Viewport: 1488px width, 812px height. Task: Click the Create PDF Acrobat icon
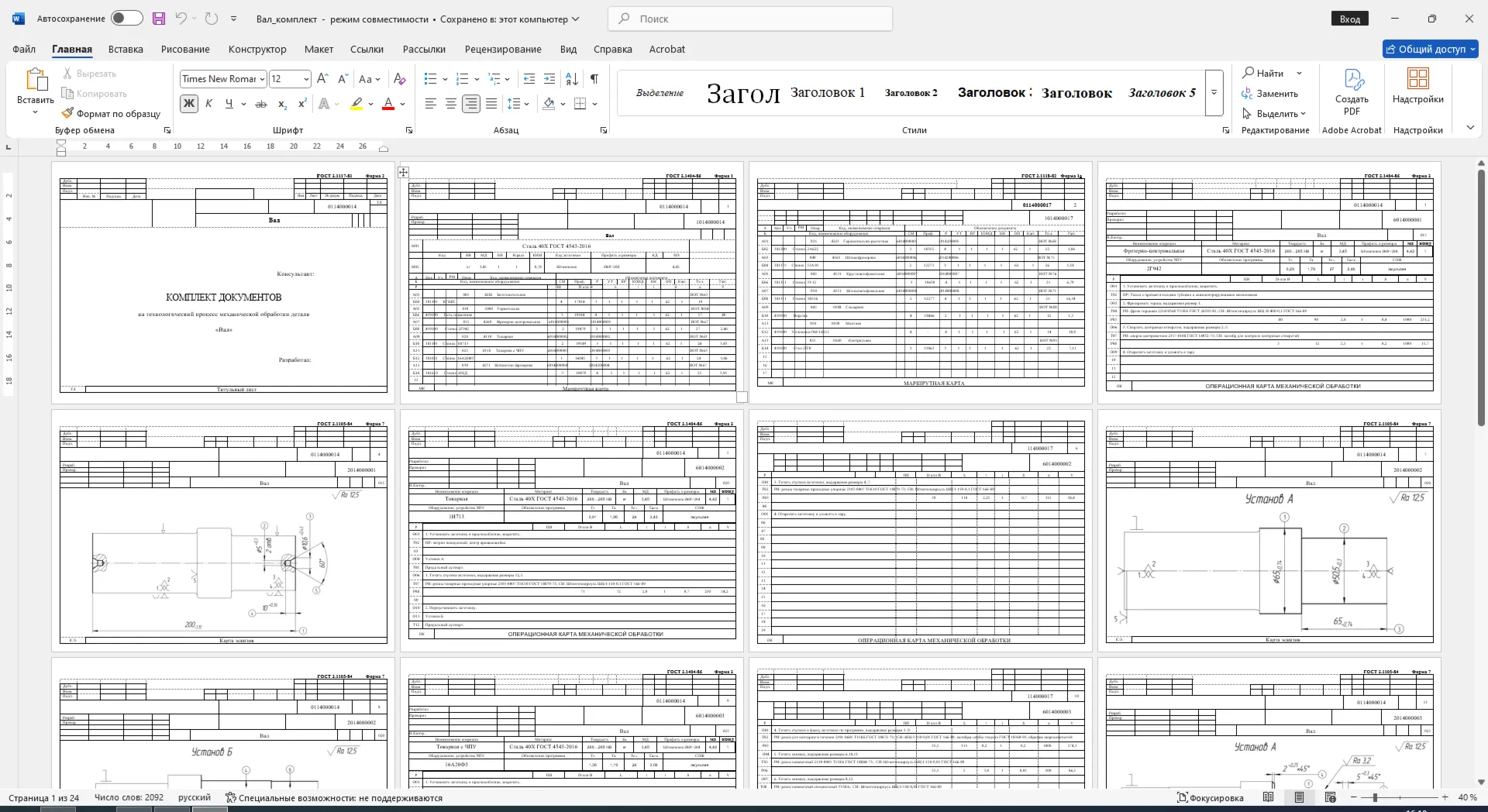(x=1352, y=91)
